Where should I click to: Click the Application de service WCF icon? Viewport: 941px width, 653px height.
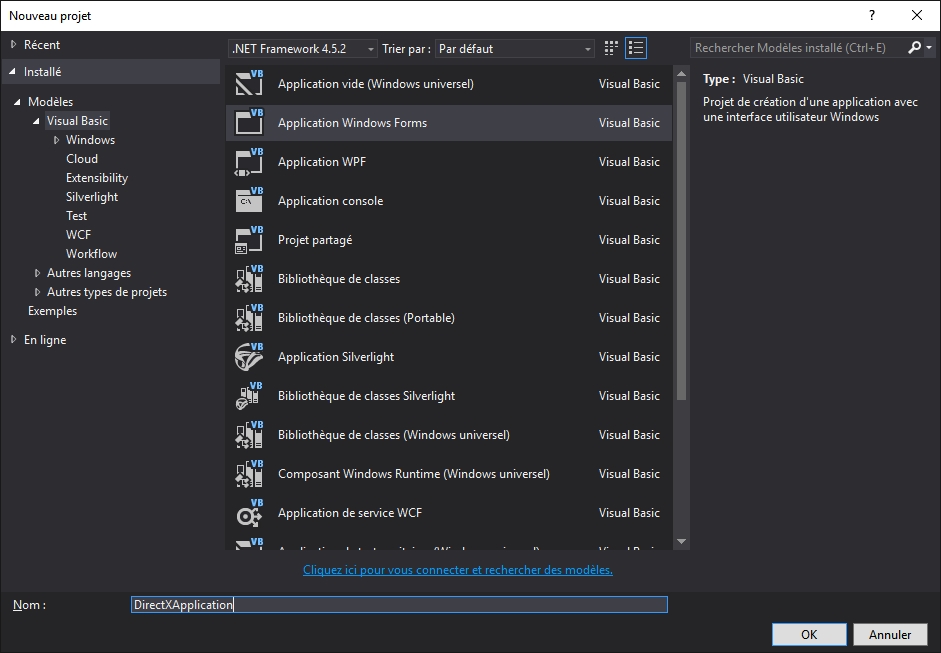click(249, 513)
